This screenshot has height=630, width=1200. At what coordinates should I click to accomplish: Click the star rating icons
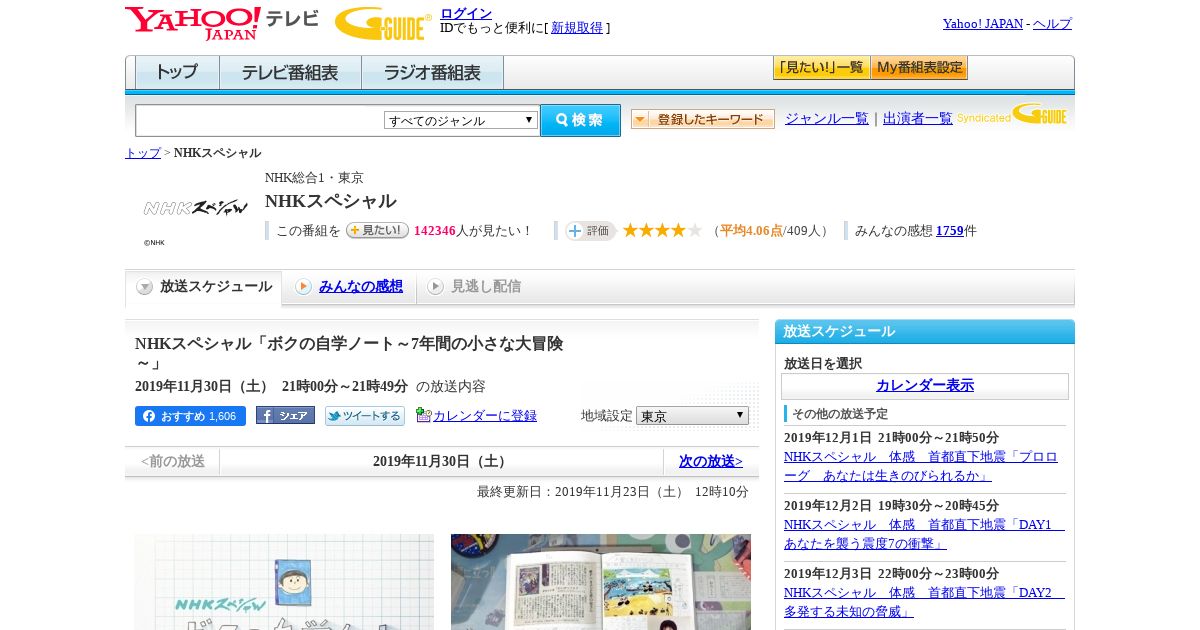[x=662, y=230]
